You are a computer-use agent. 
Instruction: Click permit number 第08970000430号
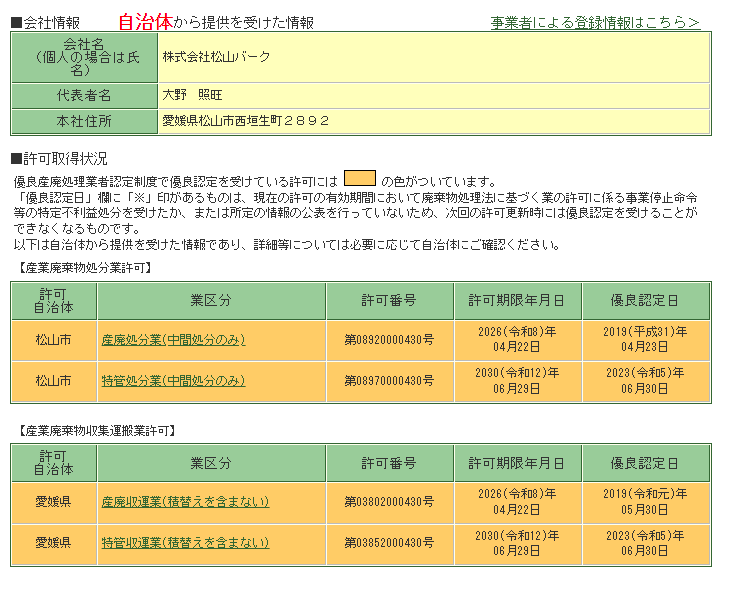click(x=389, y=381)
